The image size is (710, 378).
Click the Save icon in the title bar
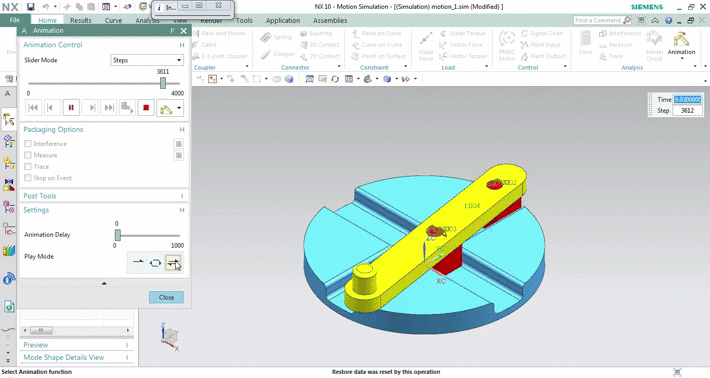coord(30,7)
